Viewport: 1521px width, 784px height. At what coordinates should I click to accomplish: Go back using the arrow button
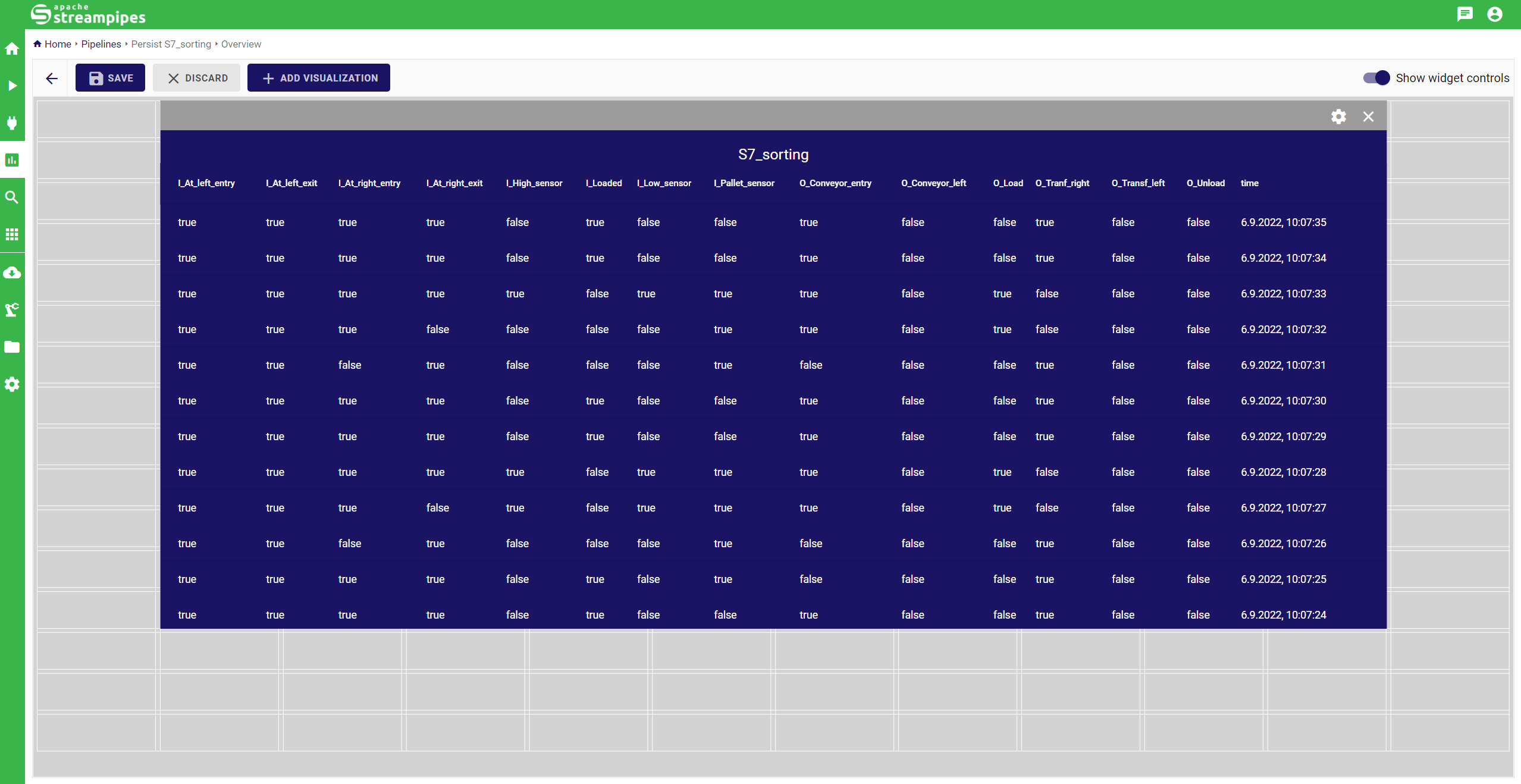point(52,78)
